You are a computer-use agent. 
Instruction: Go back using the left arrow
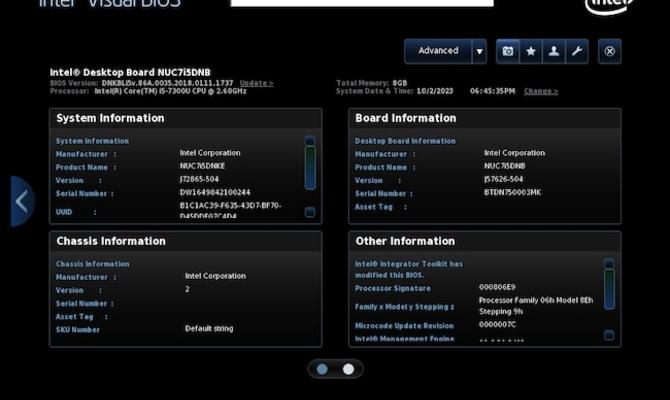(22, 201)
